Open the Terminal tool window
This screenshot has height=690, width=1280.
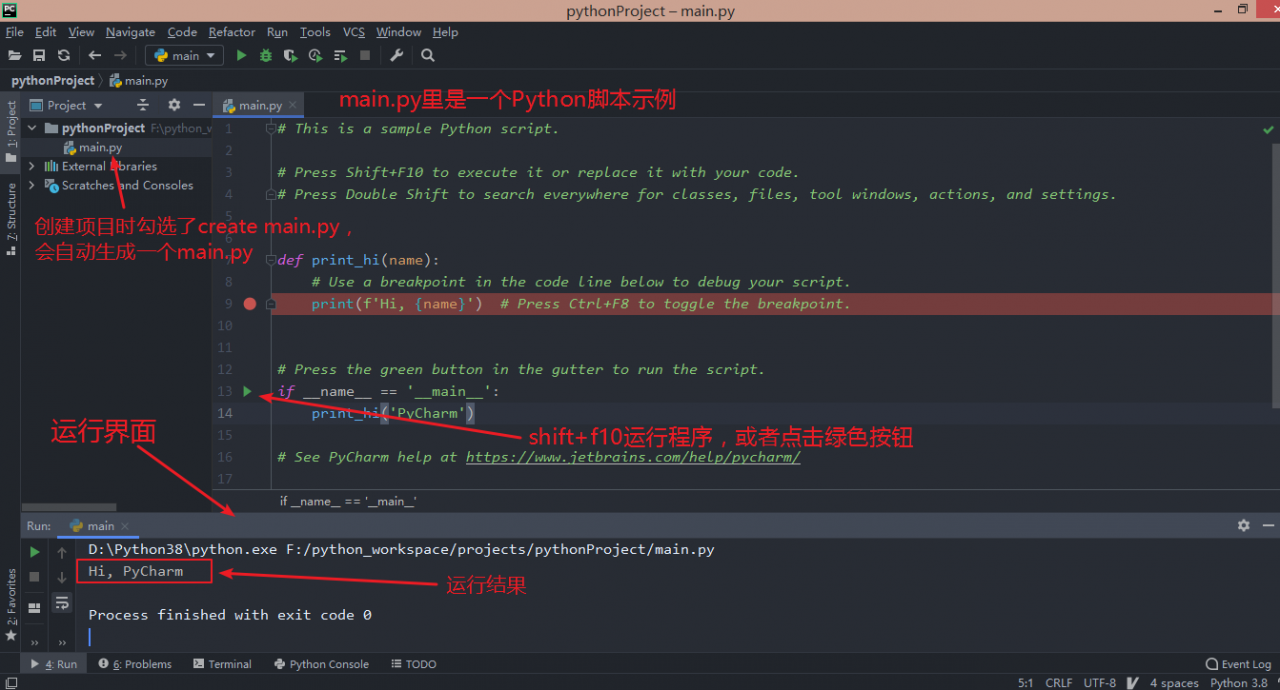(x=223, y=664)
